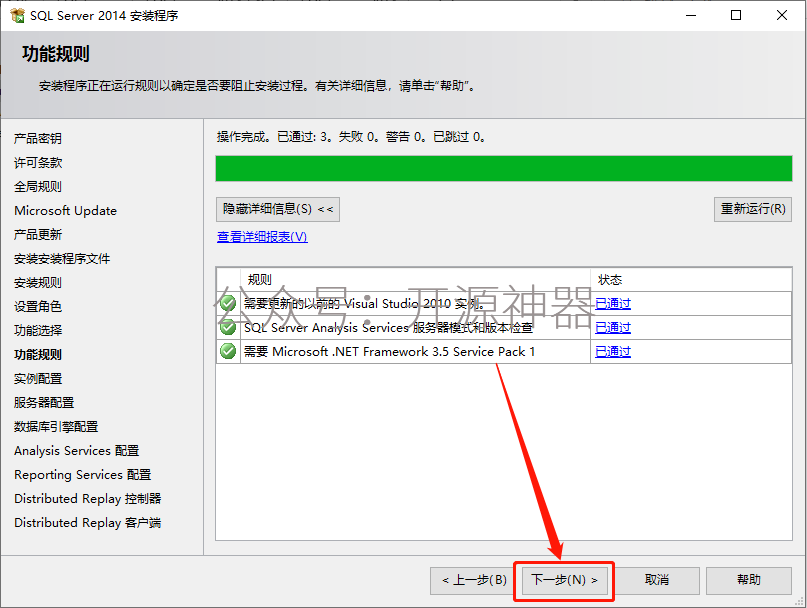Click green check icon for Analysis Services rule
807x608 pixels.
[x=228, y=327]
